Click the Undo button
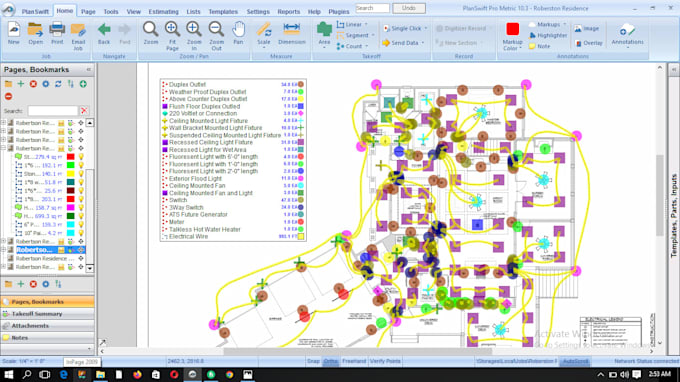Viewport: 680px width, 382px height. click(x=409, y=8)
